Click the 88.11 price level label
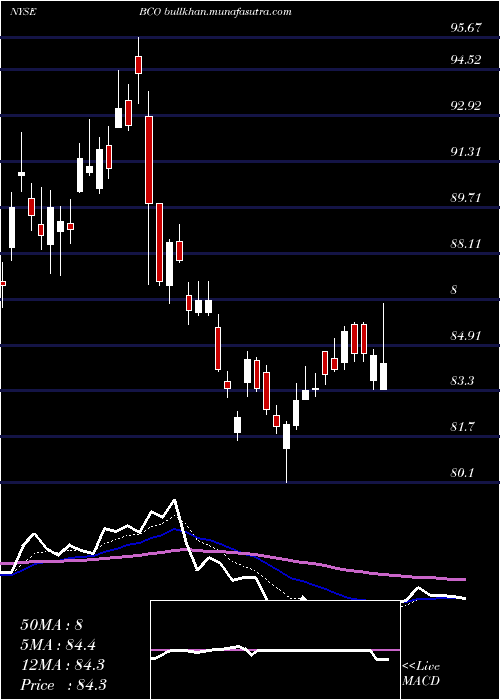The height and width of the screenshot is (700, 500). coord(465,244)
